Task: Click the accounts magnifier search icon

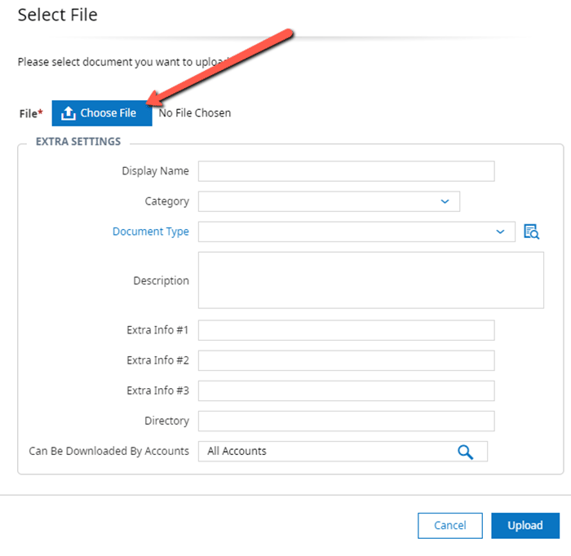Action: pyautogui.click(x=465, y=452)
